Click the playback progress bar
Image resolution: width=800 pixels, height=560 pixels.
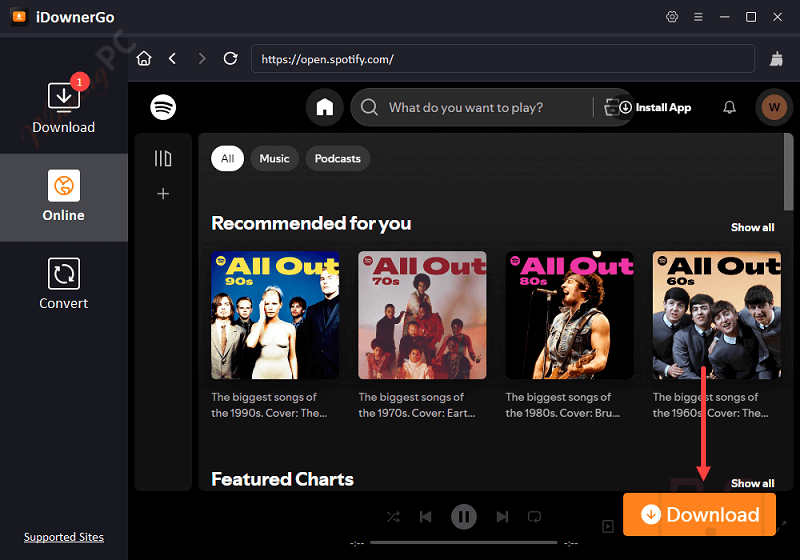(462, 543)
